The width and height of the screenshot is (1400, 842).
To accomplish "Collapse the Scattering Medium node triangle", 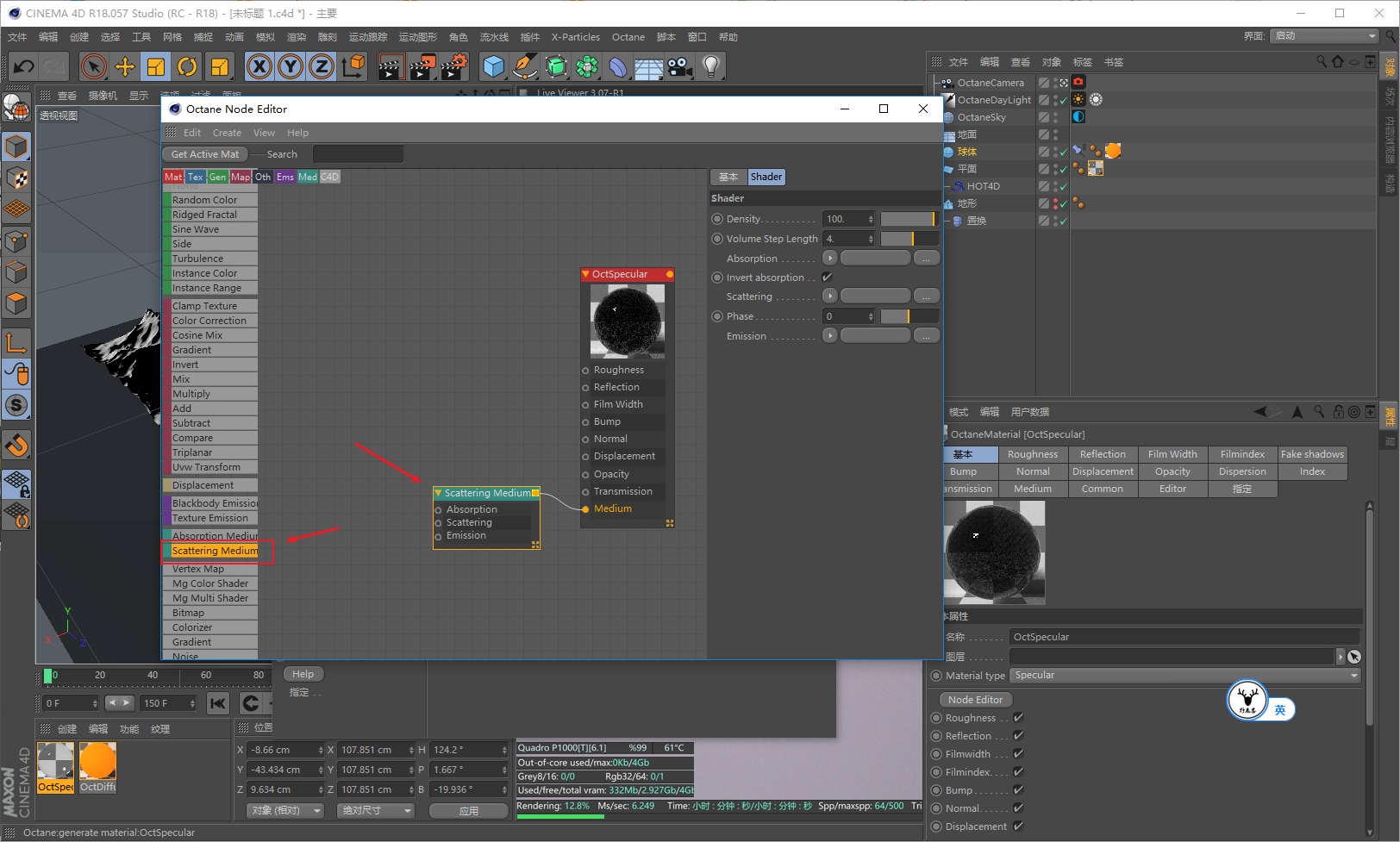I will 439,493.
